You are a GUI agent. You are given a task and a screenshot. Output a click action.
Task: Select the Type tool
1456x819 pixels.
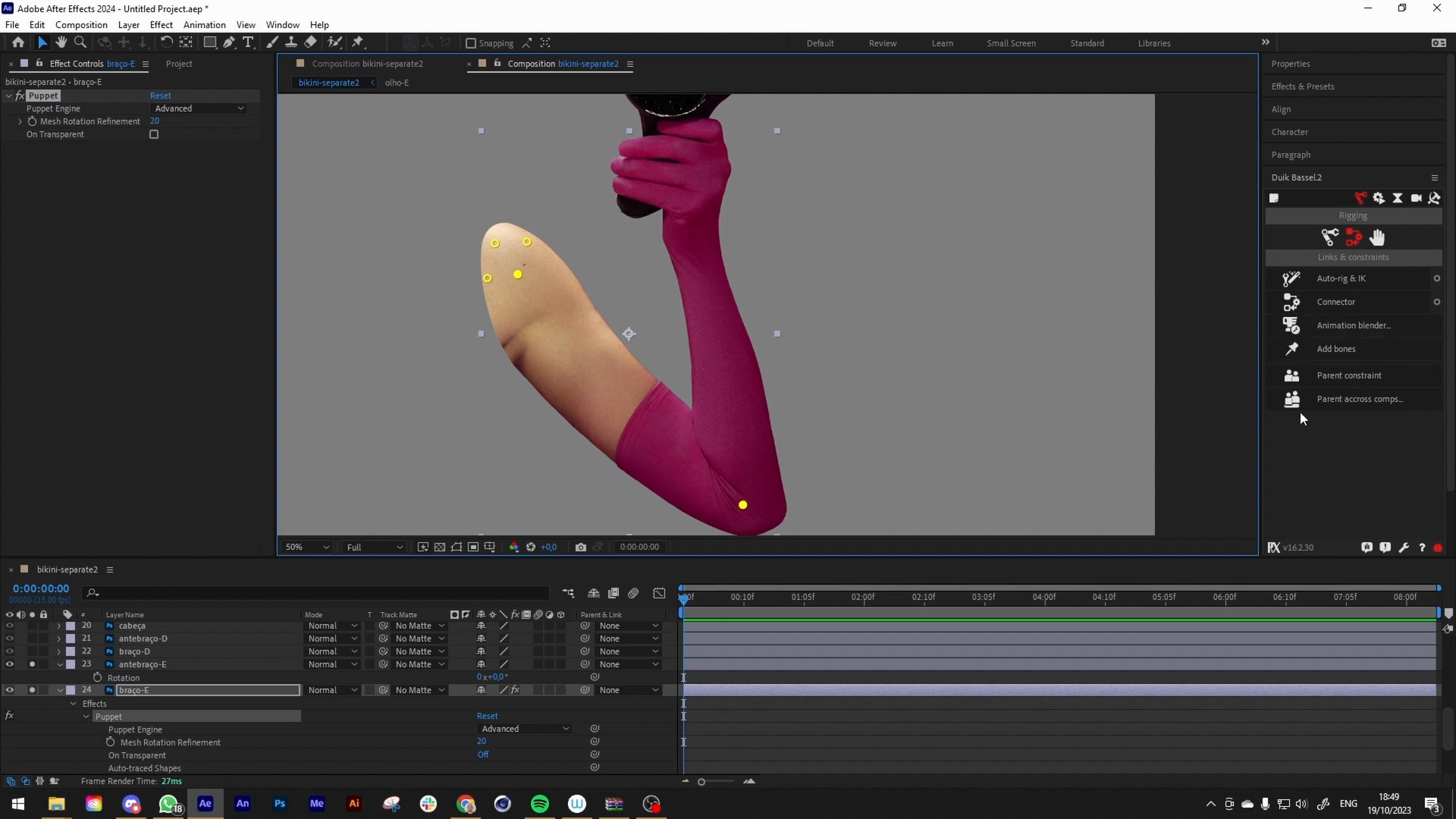(248, 42)
